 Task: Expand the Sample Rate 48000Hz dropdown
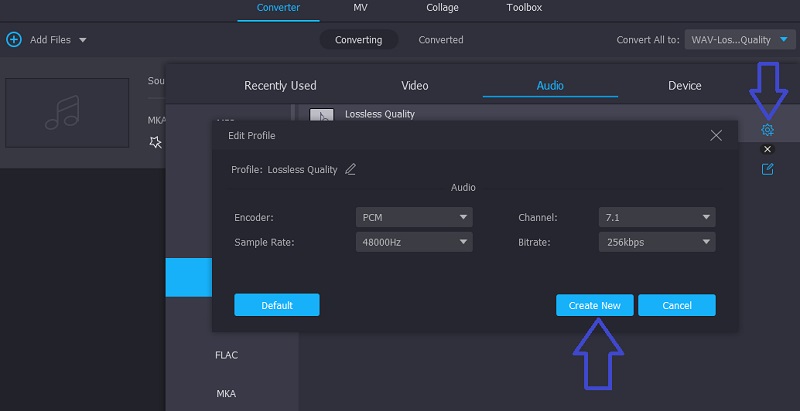click(413, 242)
